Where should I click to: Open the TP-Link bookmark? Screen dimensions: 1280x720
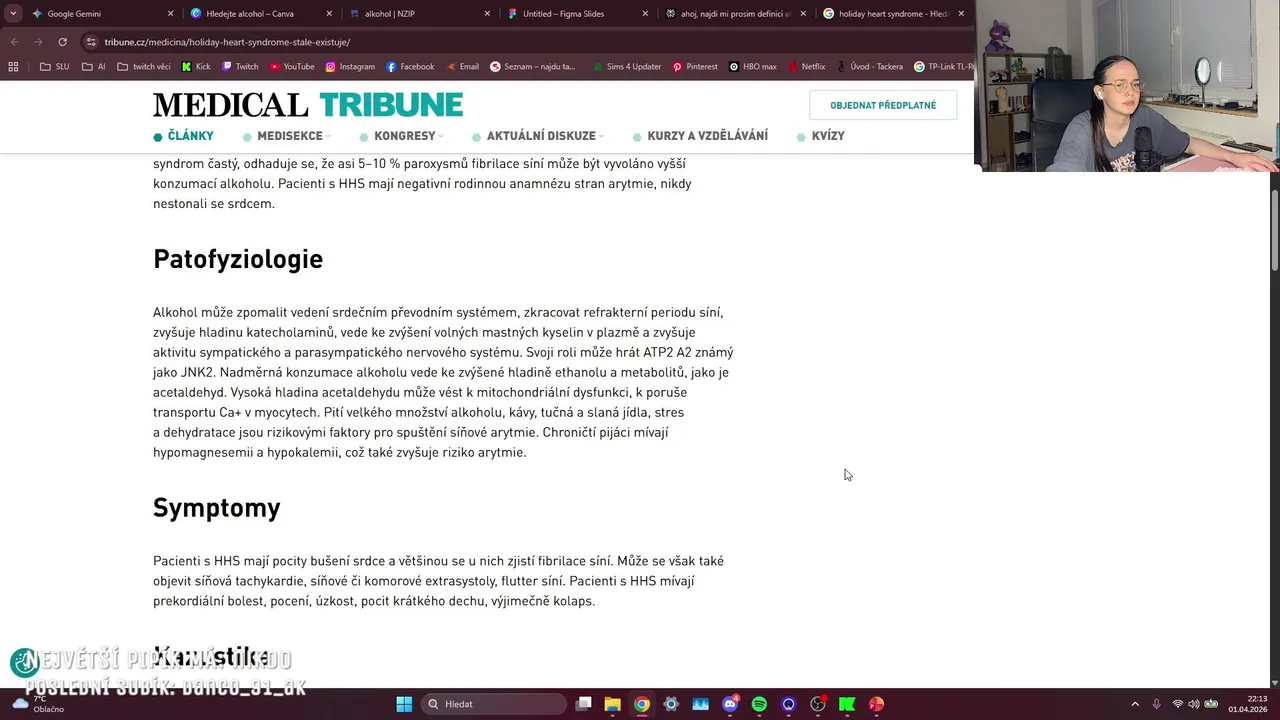[x=943, y=67]
